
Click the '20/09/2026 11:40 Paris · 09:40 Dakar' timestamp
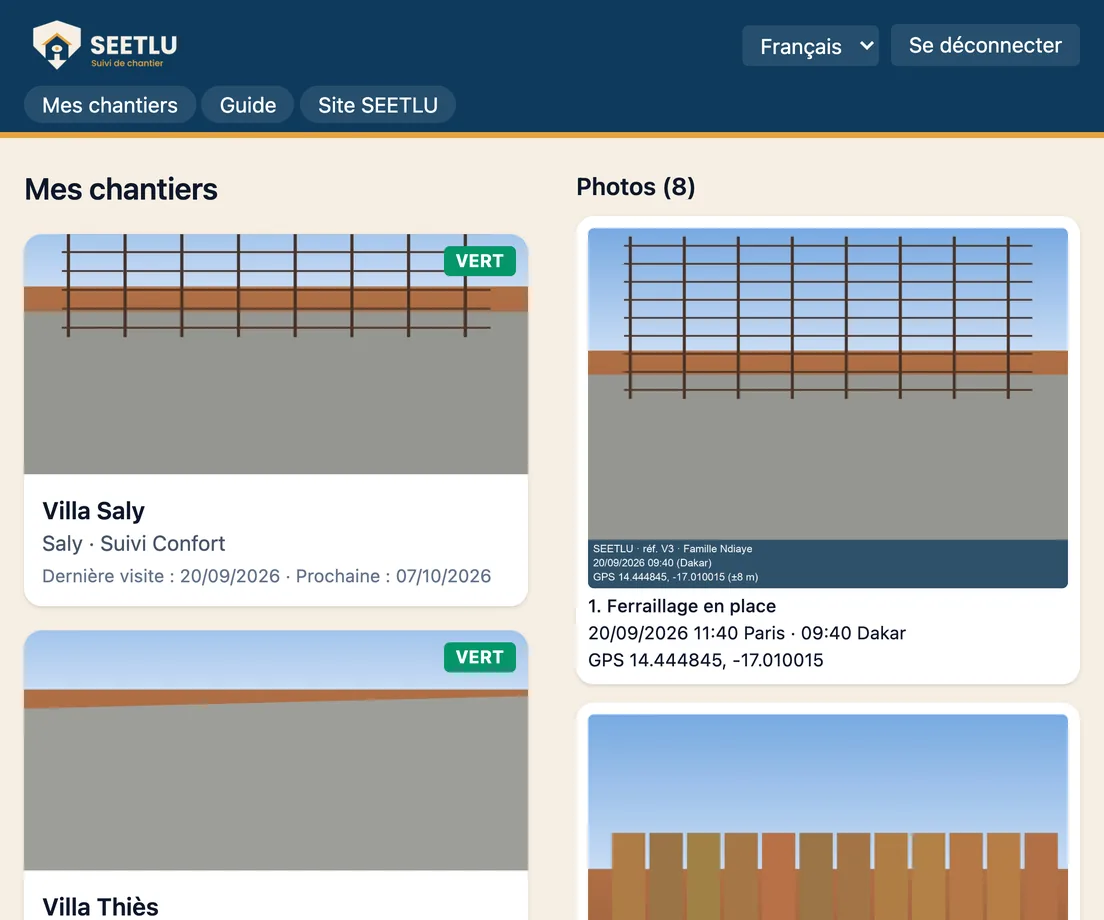tap(747, 633)
